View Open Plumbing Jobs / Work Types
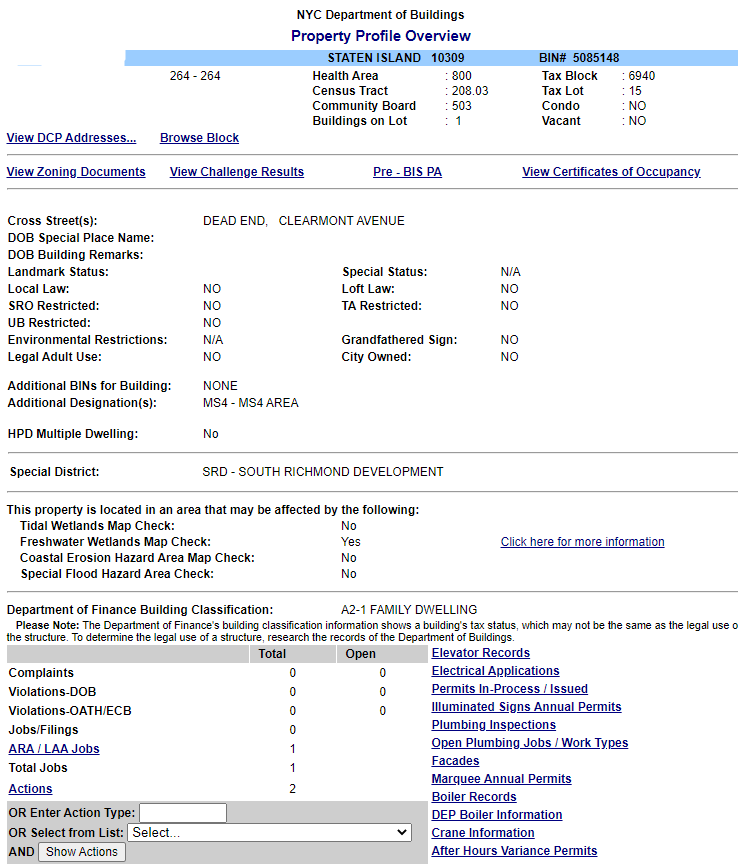The image size is (738, 865). tap(529, 743)
